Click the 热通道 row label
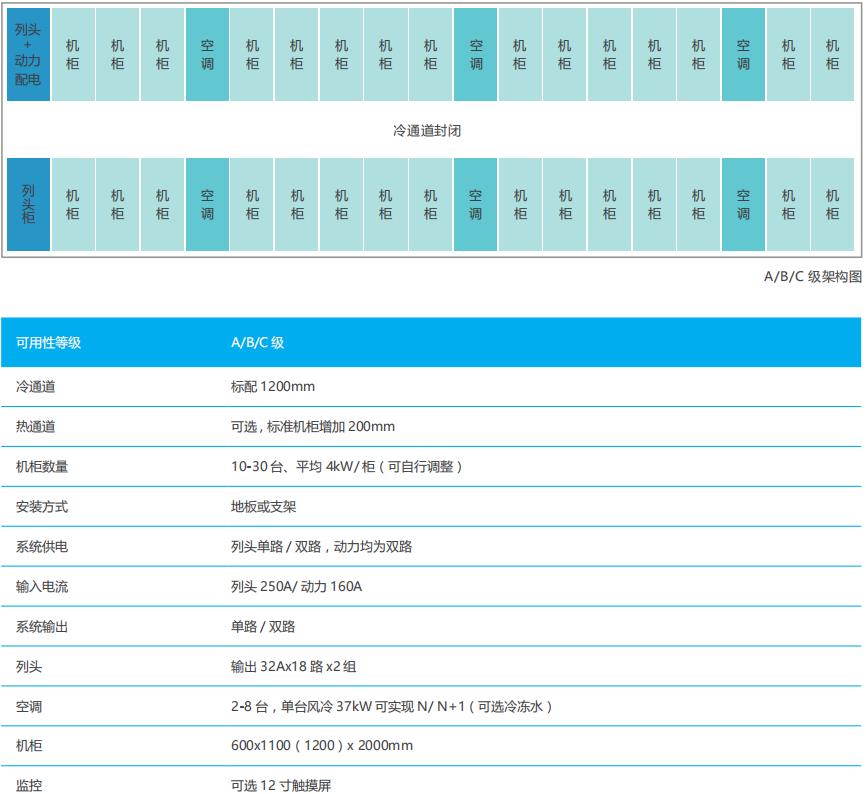Image resolution: width=866 pixels, height=794 pixels. point(35,427)
